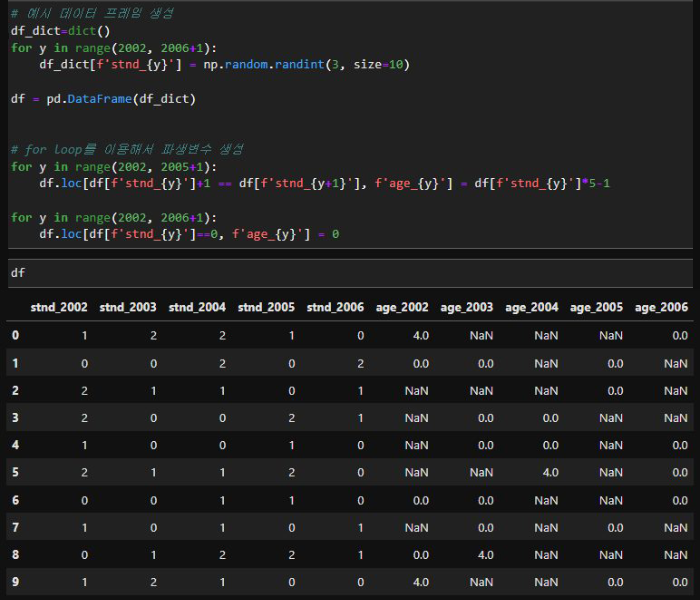Select row index 3 in the dataframe

coord(15,418)
